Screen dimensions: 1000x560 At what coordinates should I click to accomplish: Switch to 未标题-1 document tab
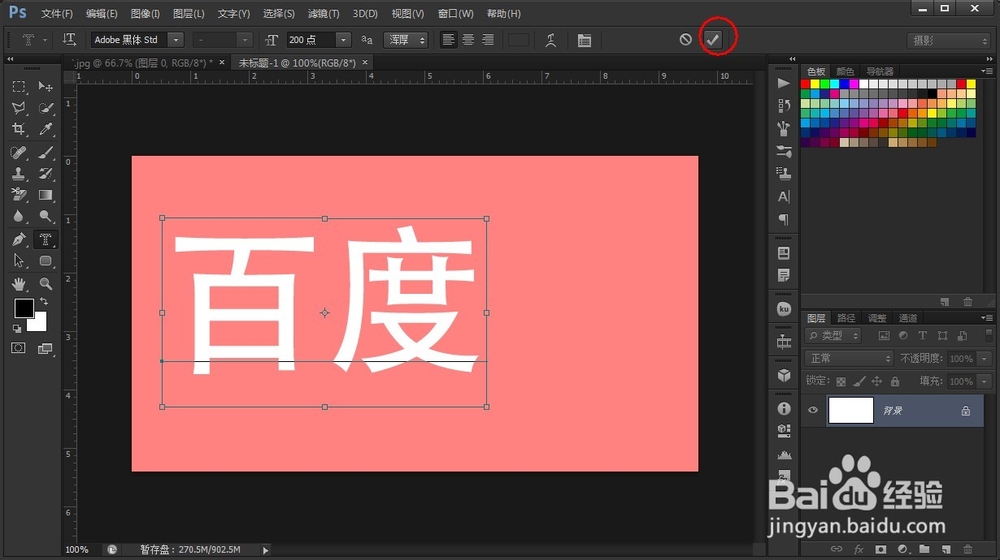coord(297,63)
